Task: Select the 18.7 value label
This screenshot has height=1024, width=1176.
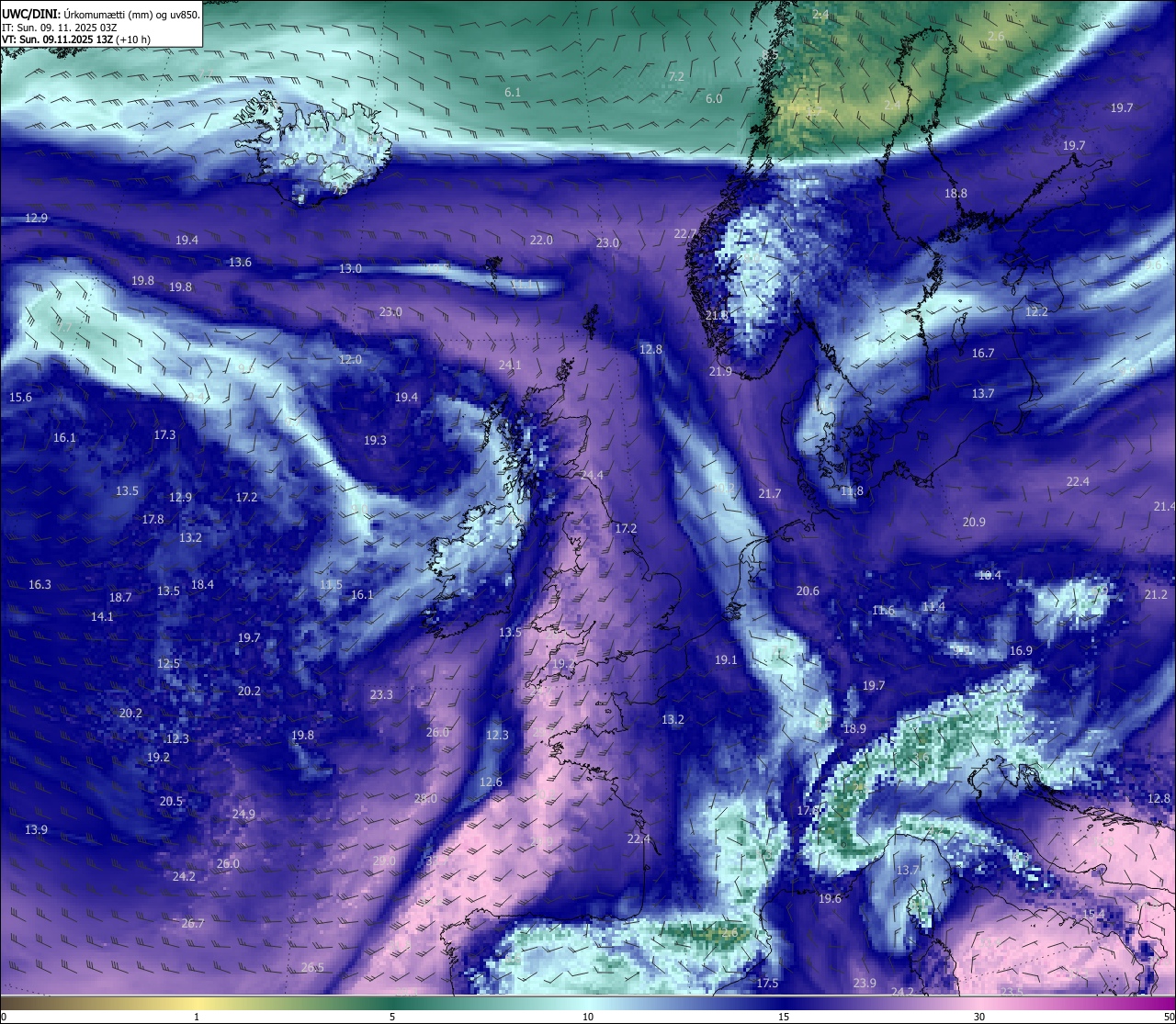Action: 120,598
